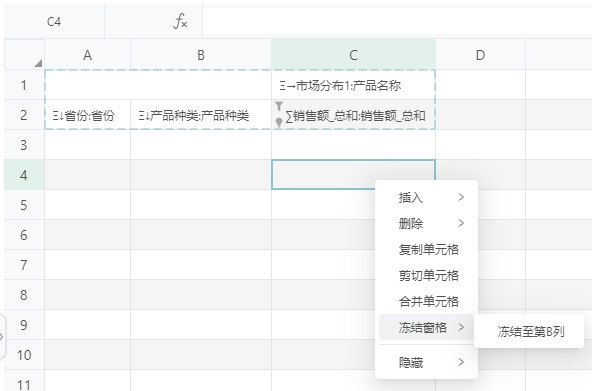Expand the 删除 submenu arrow
The width and height of the screenshot is (592, 391).
tap(461, 223)
